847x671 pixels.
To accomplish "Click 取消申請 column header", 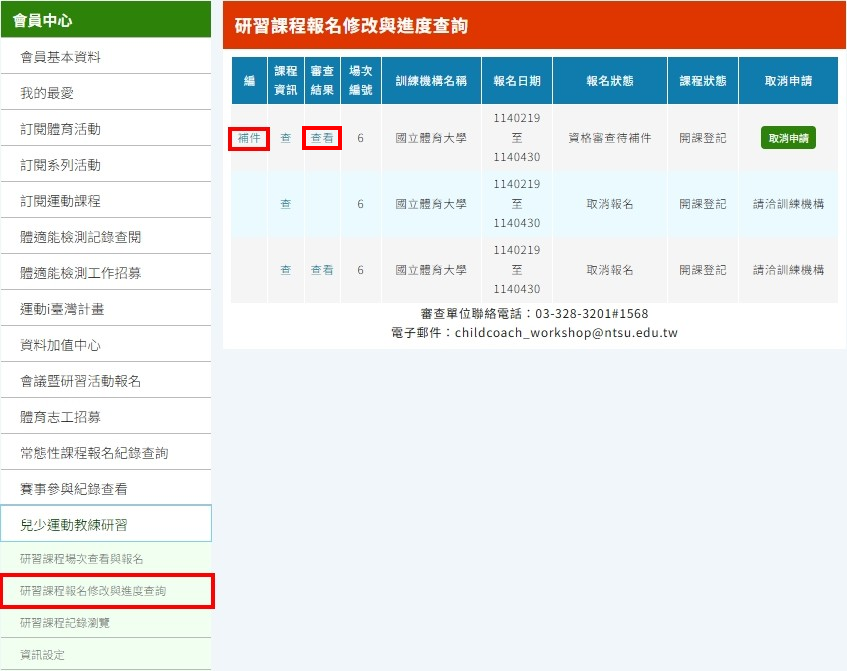I will coord(788,80).
